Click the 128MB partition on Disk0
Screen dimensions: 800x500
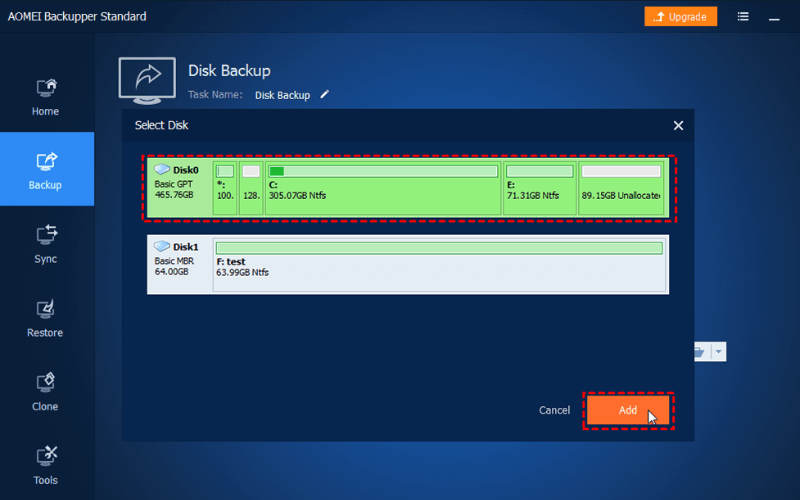251,189
